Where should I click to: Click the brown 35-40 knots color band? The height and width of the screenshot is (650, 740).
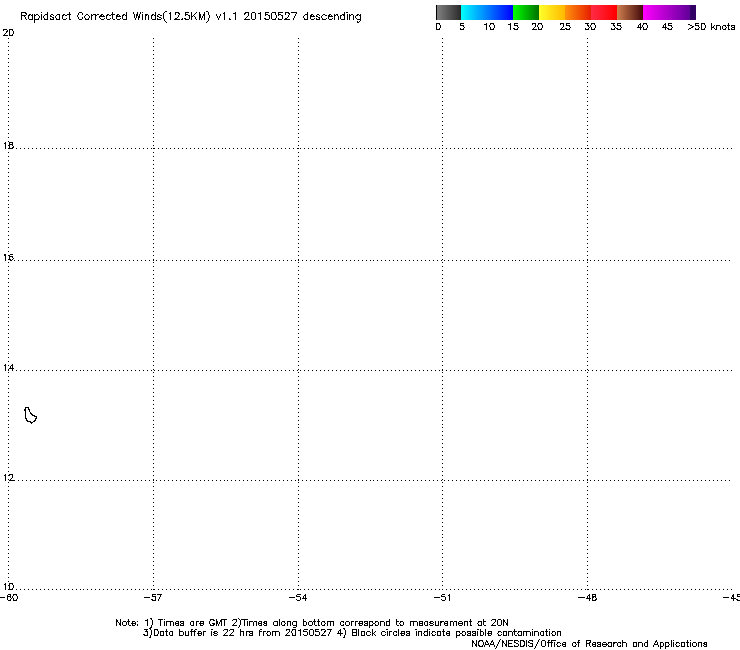[x=630, y=12]
